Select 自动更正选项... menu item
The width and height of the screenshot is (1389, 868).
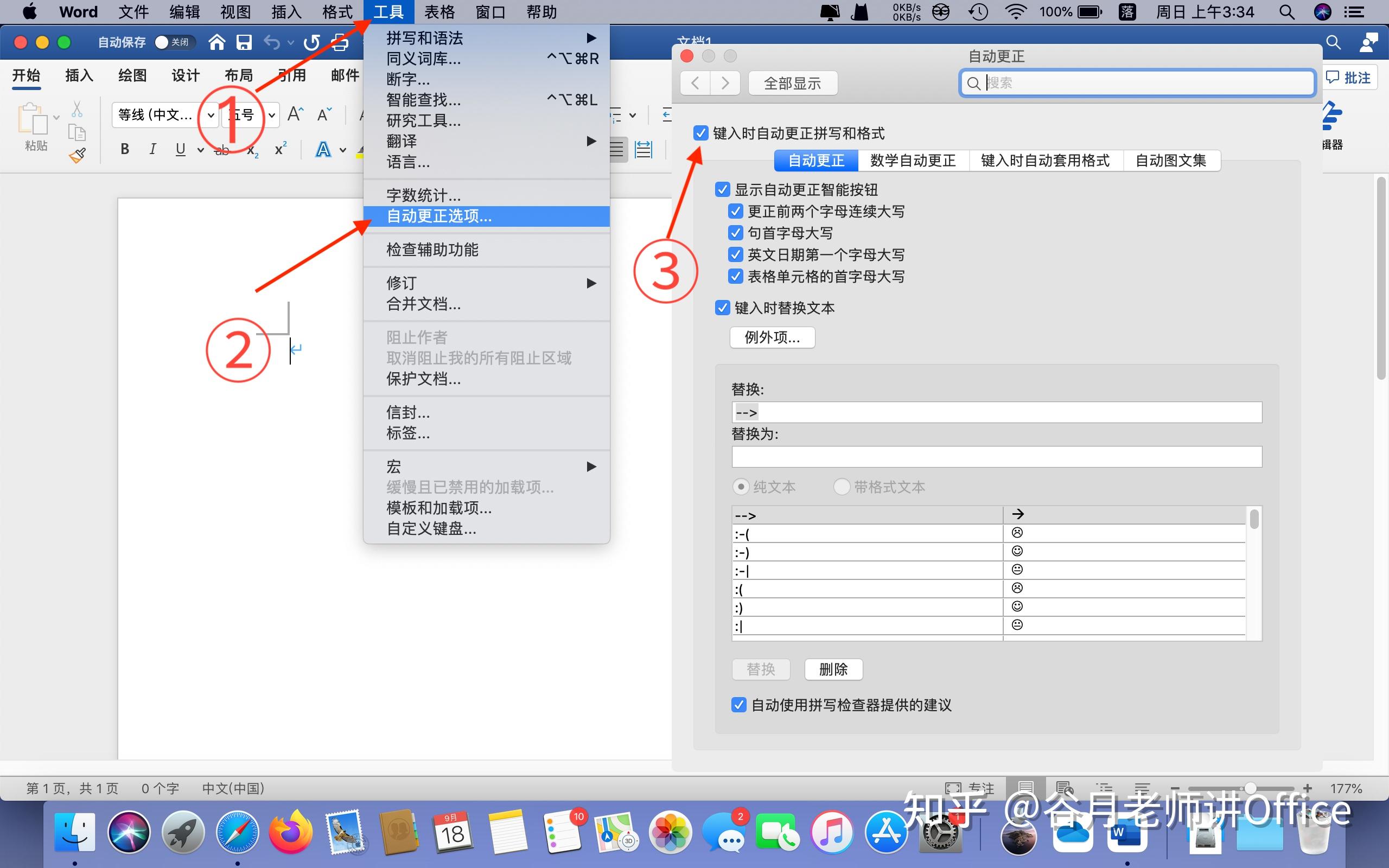(486, 216)
